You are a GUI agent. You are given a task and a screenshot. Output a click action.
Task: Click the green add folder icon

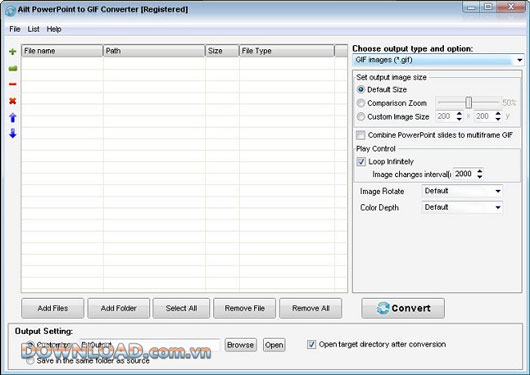pyautogui.click(x=13, y=69)
